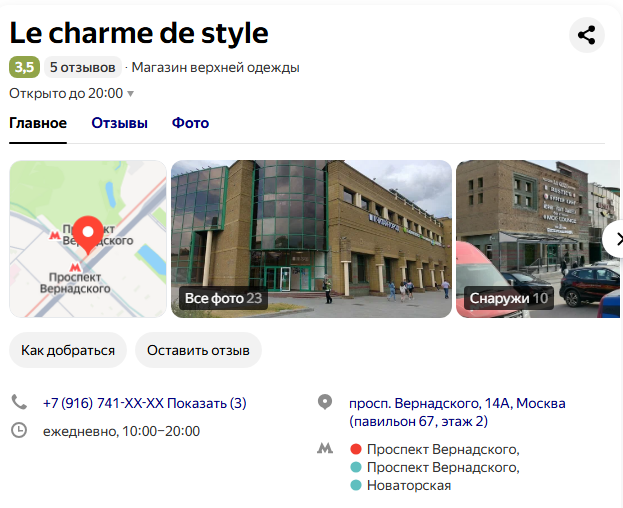Screen dimensions: 623x508
Task: Switch to the Отзывы tab
Action: [120, 123]
